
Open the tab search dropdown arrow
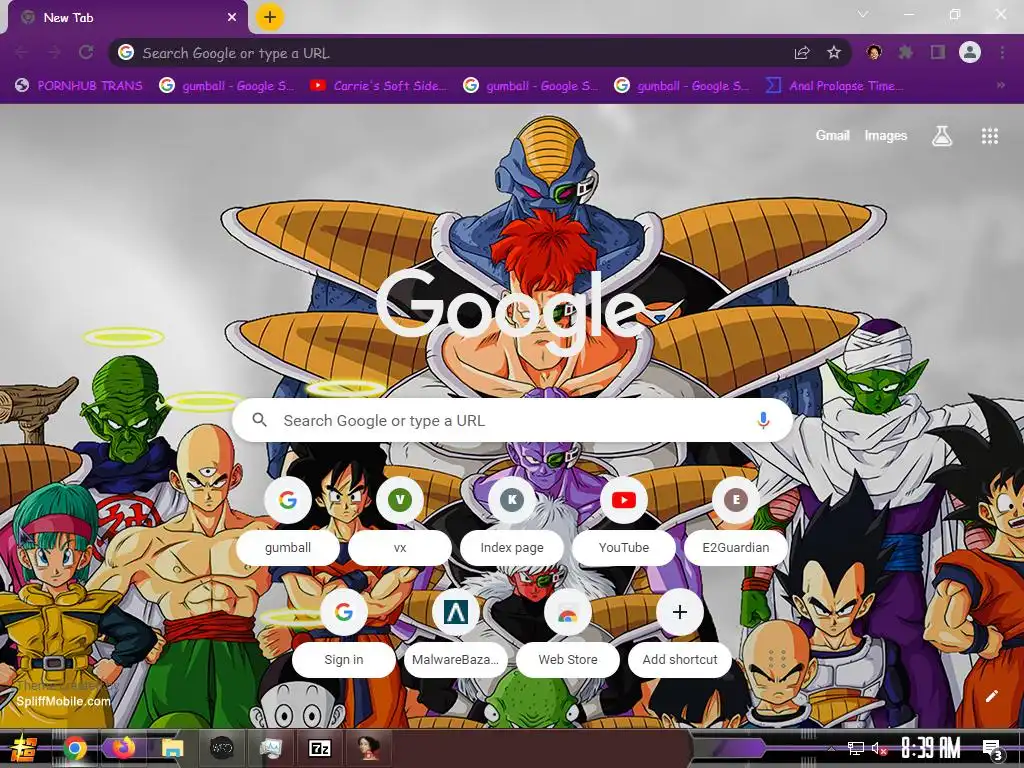coord(863,14)
